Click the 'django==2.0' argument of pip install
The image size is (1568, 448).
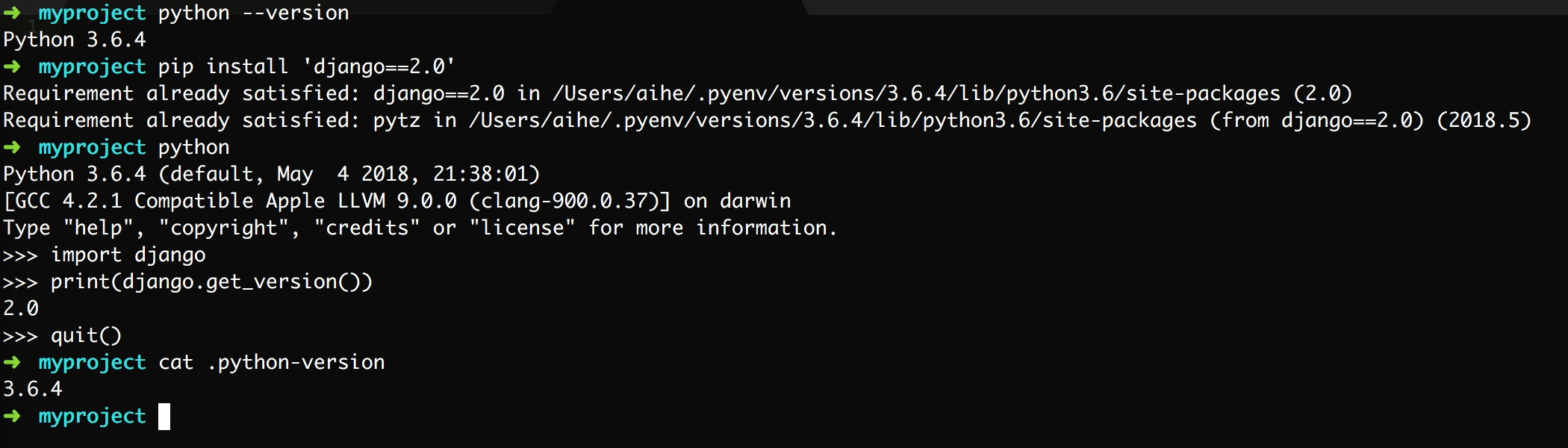(x=379, y=66)
